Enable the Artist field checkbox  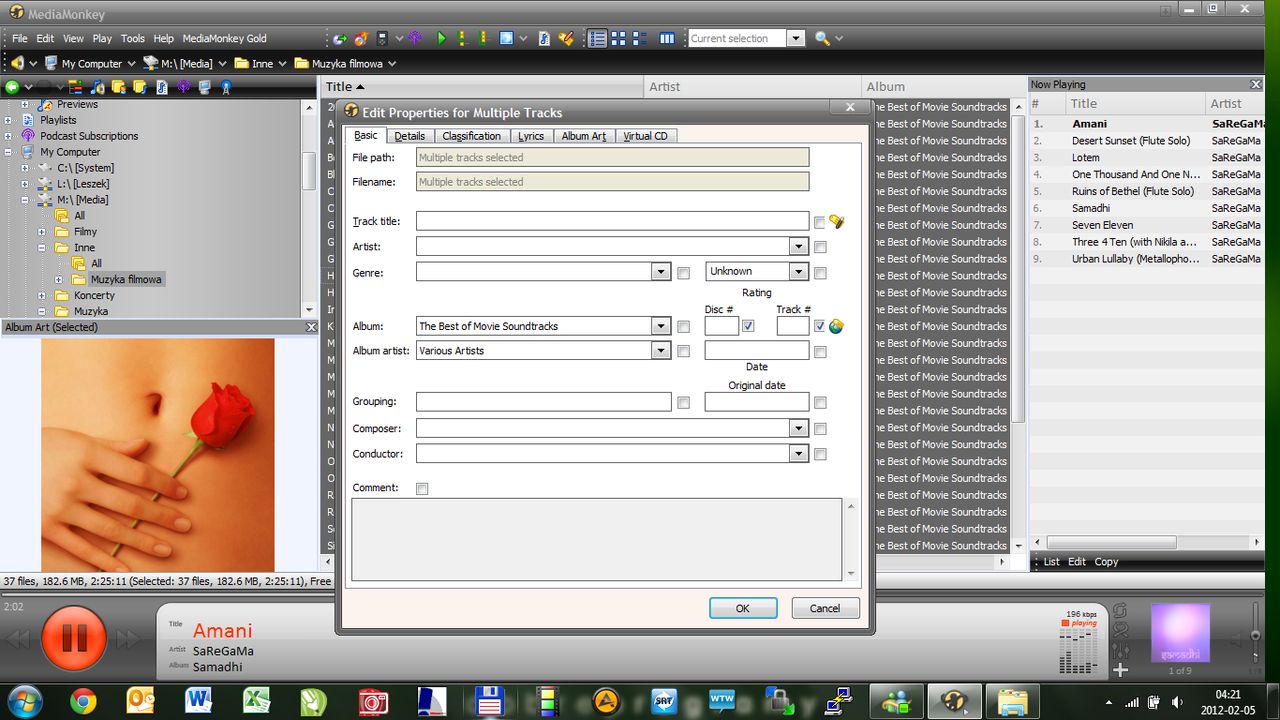click(x=820, y=247)
